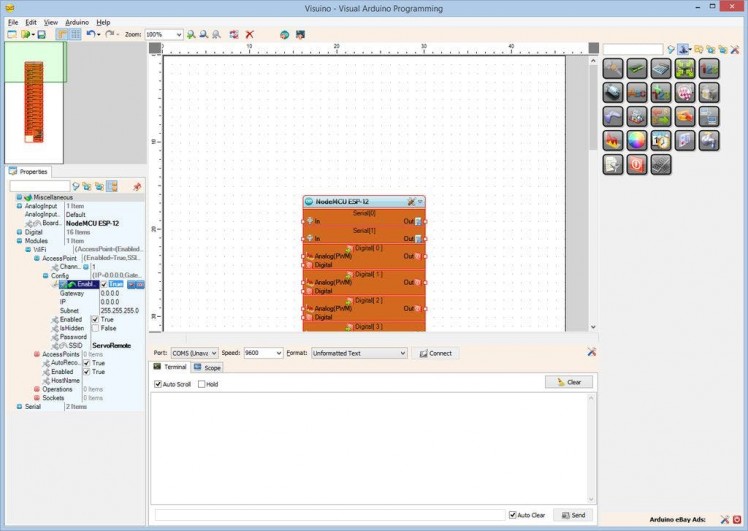748x531 pixels.
Task: Uncheck the Auto Scroll checkbox
Action: pyautogui.click(x=158, y=384)
